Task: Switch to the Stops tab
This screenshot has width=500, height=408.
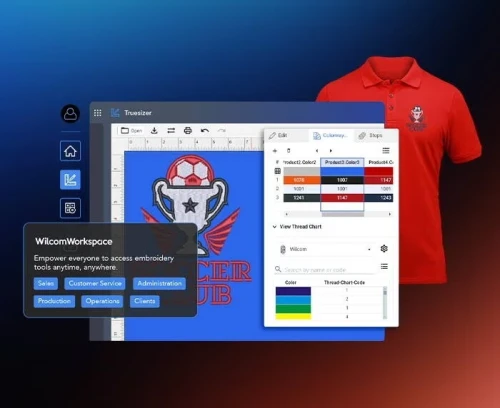Action: [x=371, y=135]
